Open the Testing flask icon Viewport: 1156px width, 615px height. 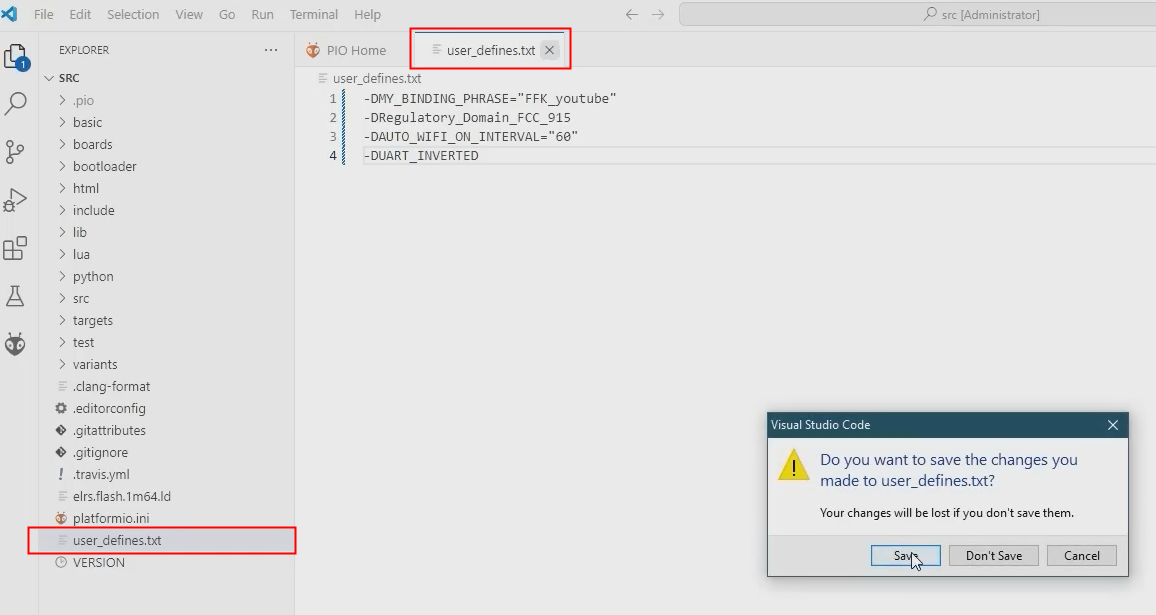click(16, 296)
